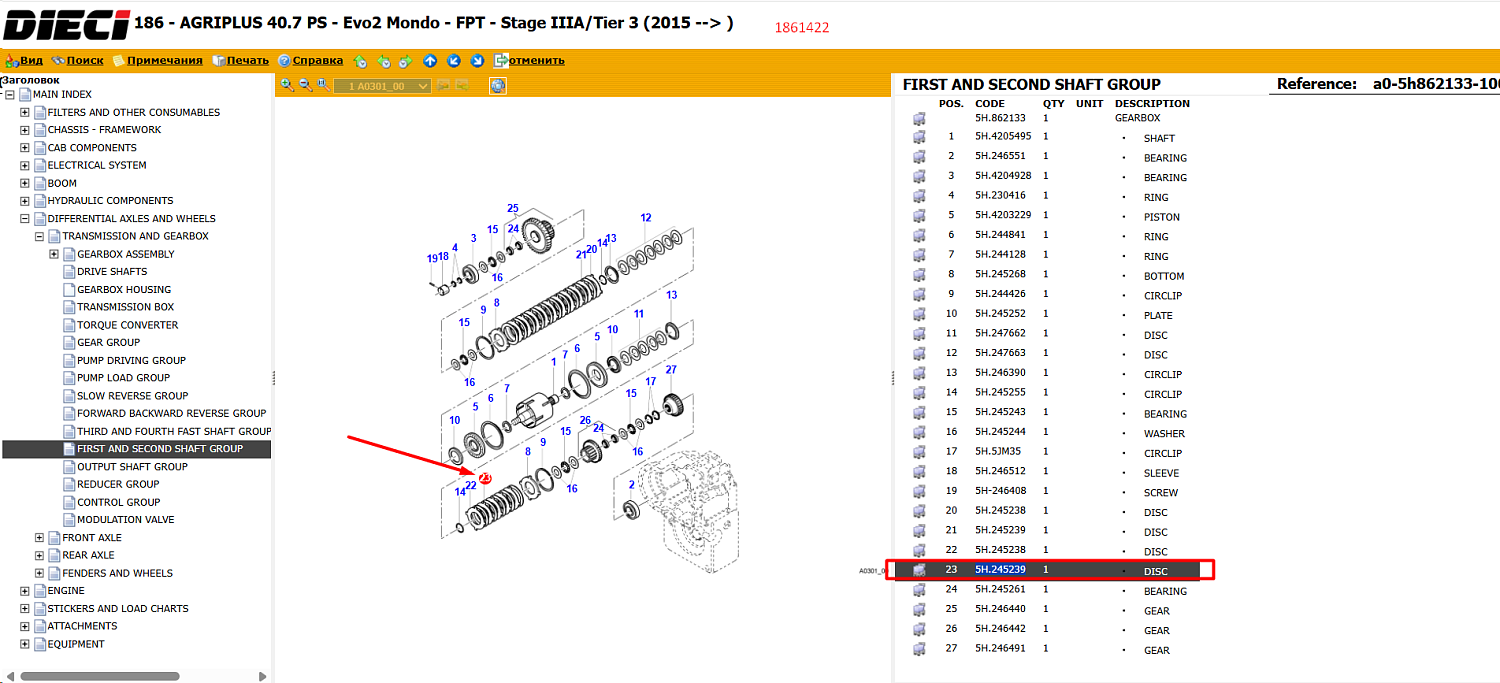
Task: Open the A0301_00 drawing dropdown
Action: (x=383, y=86)
